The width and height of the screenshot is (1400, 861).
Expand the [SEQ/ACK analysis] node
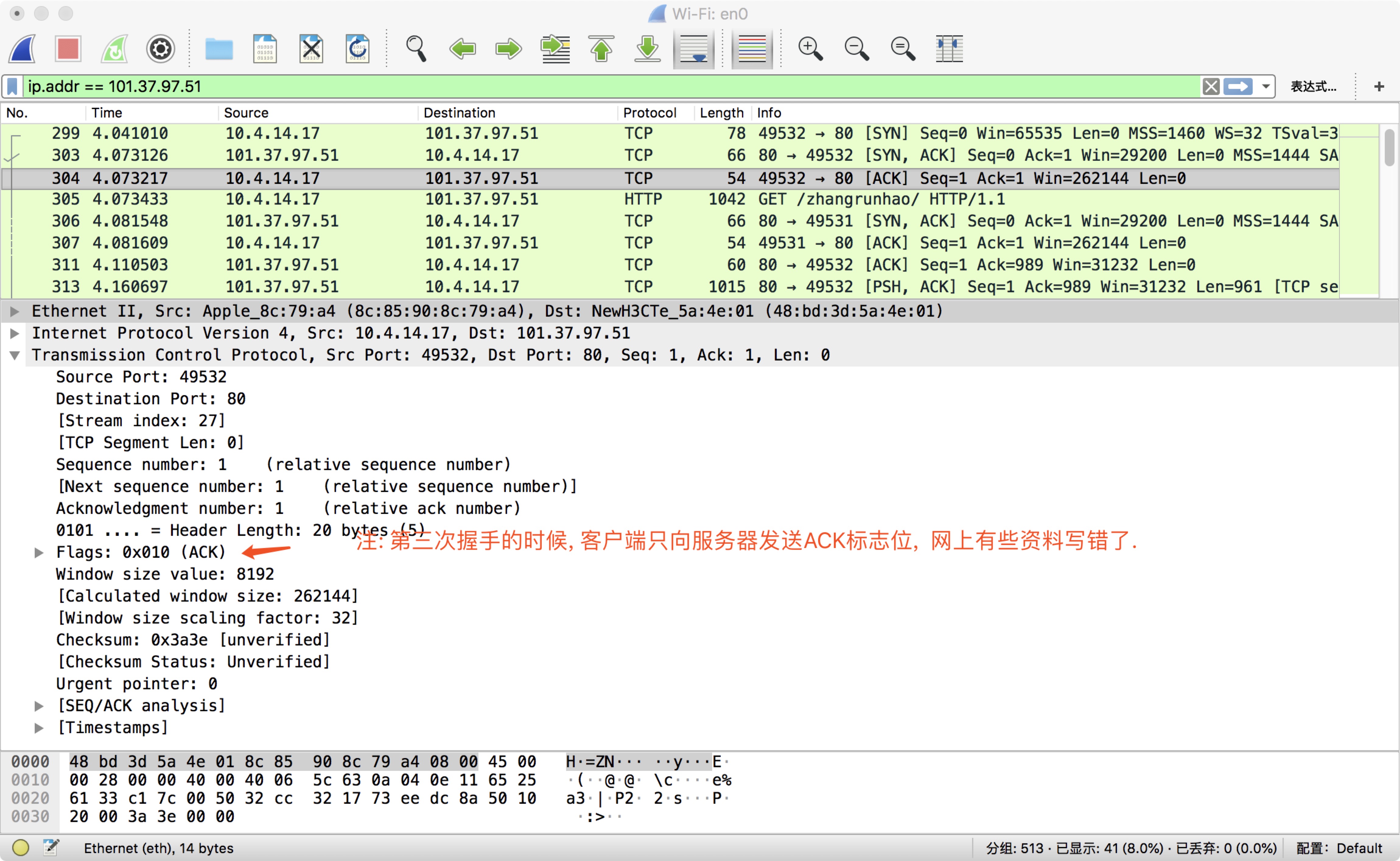(39, 706)
